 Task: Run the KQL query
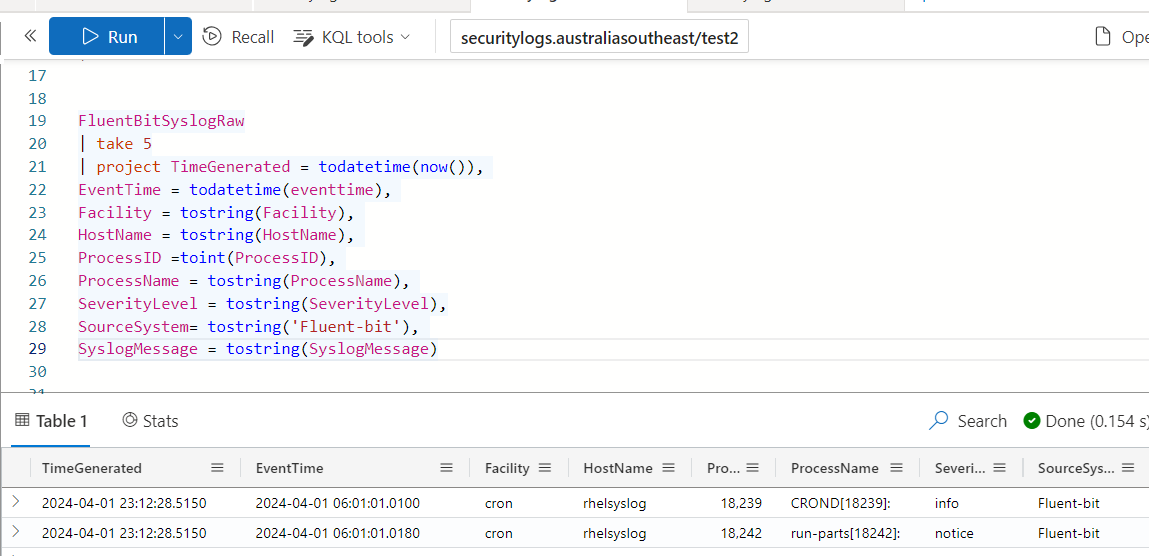pos(107,37)
